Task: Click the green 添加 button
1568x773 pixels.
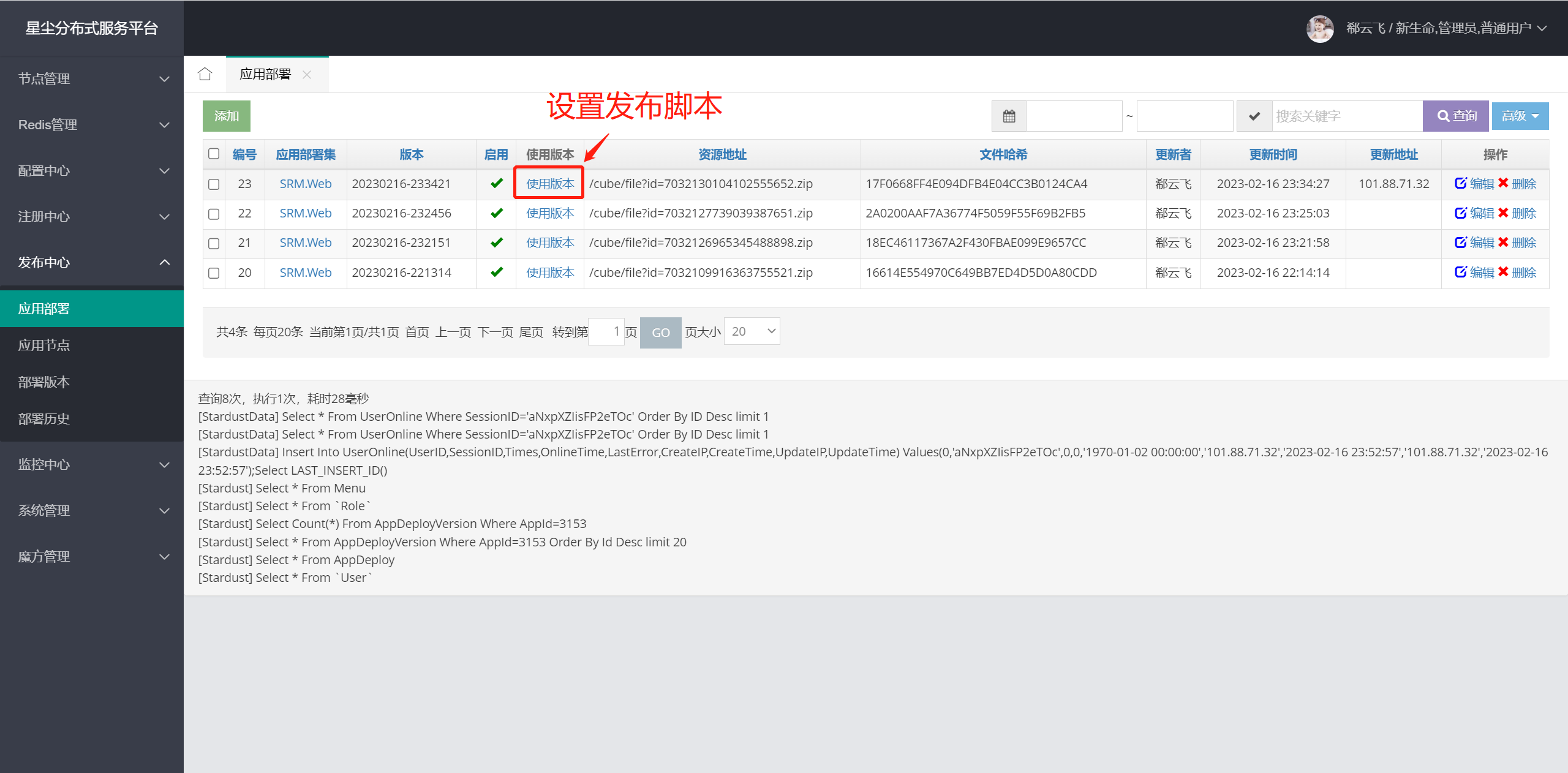Action: click(227, 116)
